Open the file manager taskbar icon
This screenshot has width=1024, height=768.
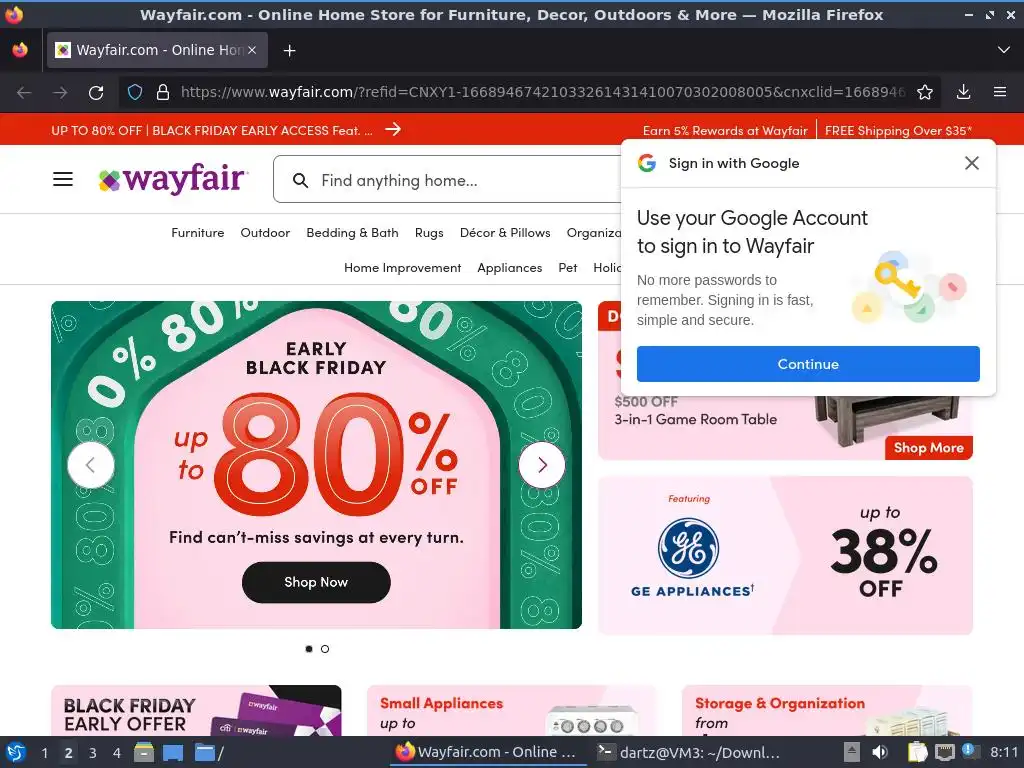point(144,752)
